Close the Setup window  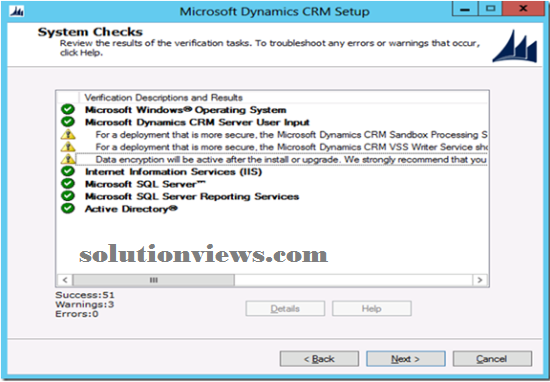pos(523,9)
